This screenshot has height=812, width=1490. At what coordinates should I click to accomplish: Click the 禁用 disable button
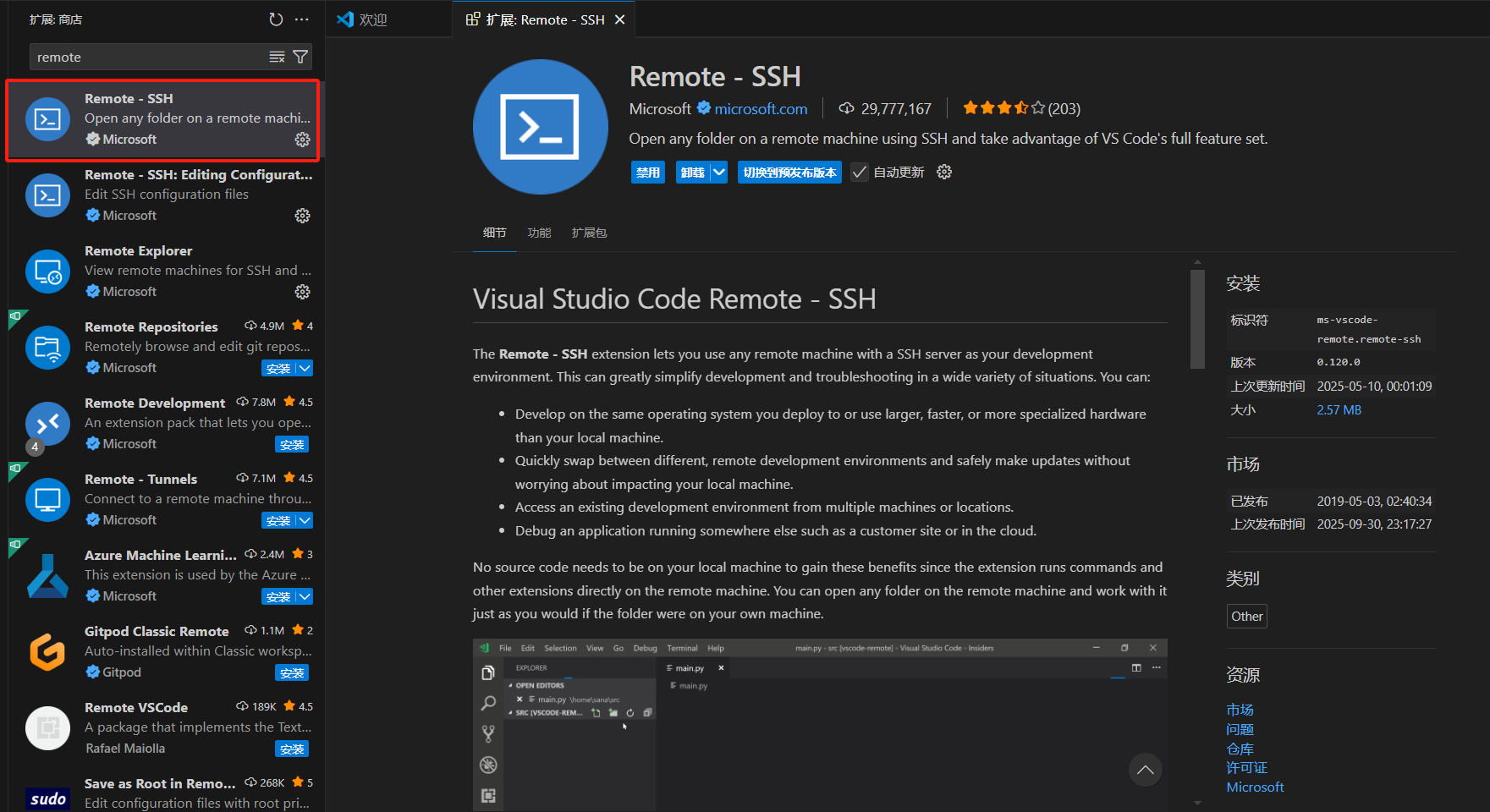click(x=648, y=172)
